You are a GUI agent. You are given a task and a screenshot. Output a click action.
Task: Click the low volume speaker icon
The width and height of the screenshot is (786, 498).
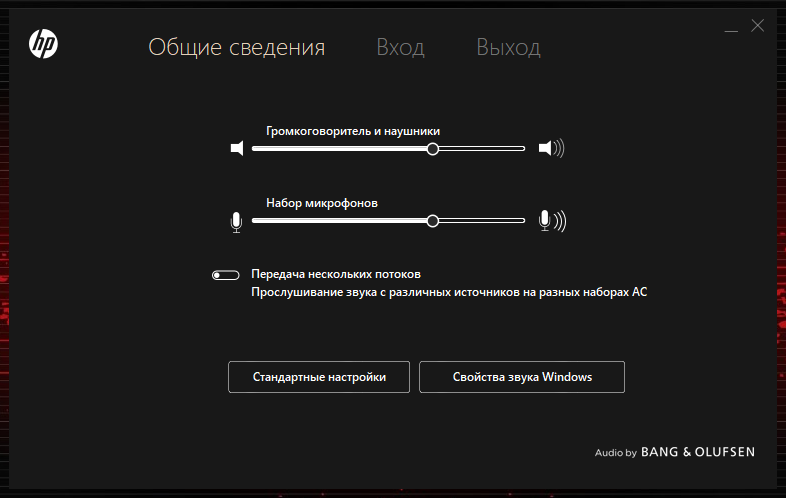click(x=237, y=148)
